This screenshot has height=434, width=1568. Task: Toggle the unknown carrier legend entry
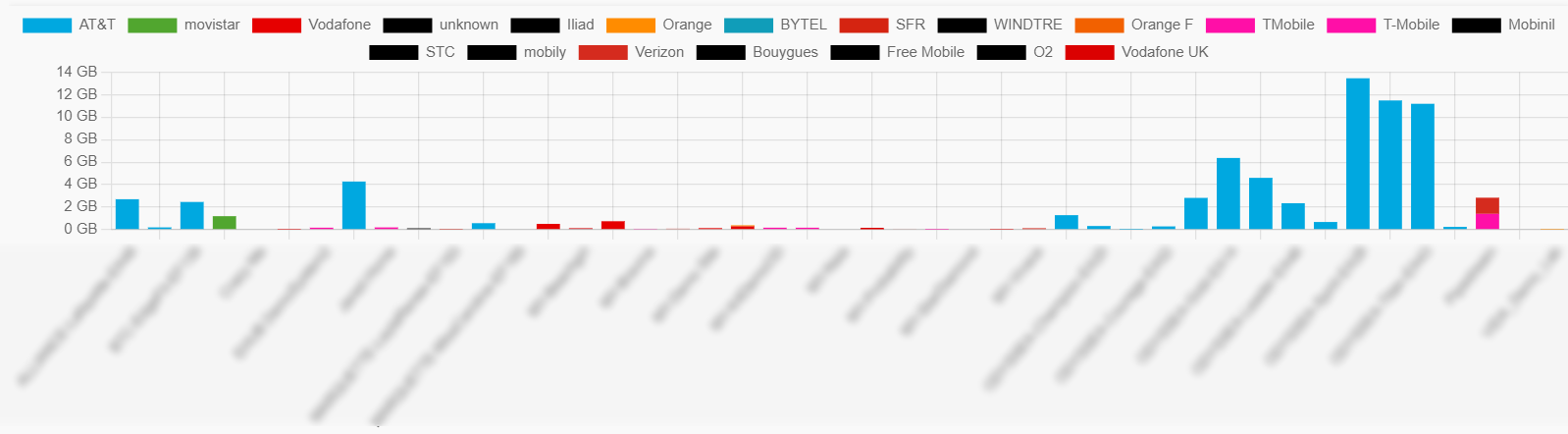click(x=441, y=25)
